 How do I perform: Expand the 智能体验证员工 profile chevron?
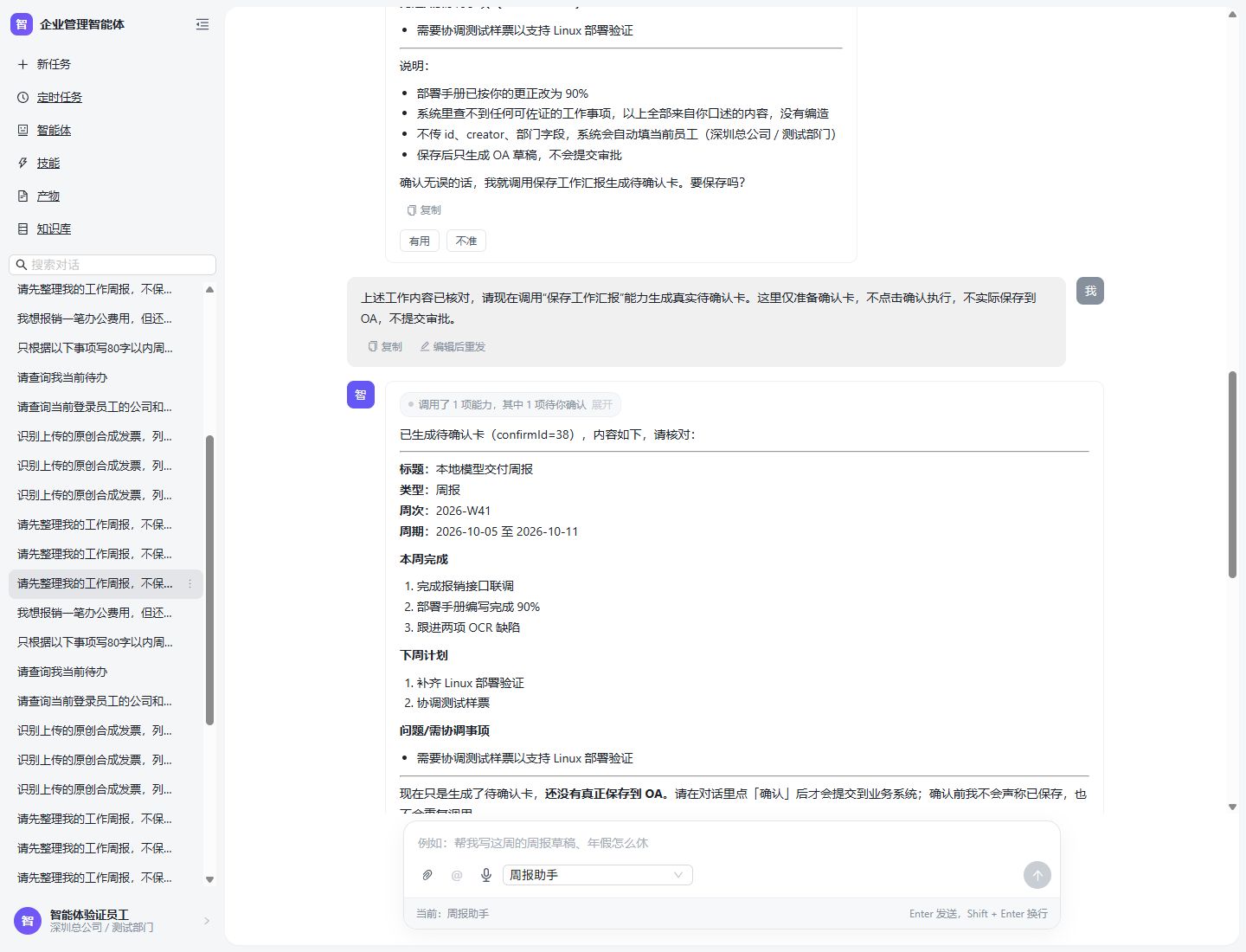207,921
